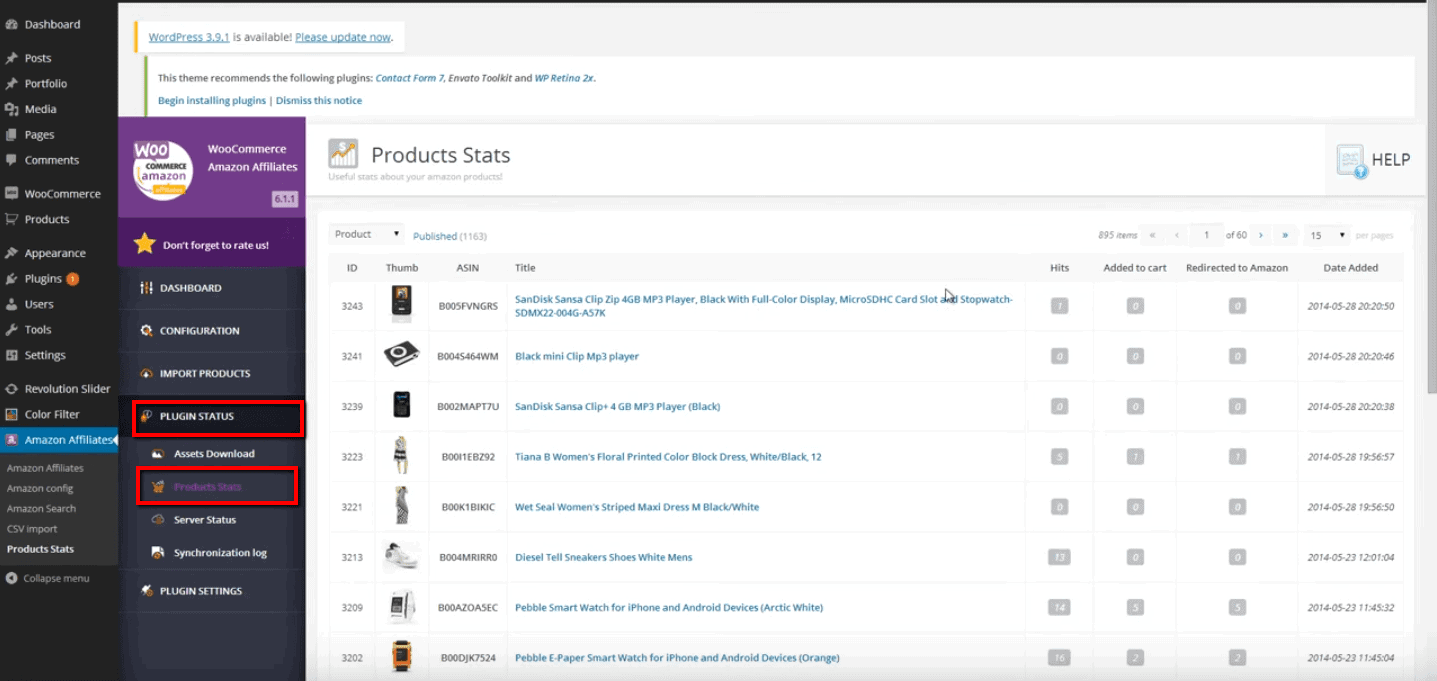Filter by Published (1163) link

tap(450, 236)
